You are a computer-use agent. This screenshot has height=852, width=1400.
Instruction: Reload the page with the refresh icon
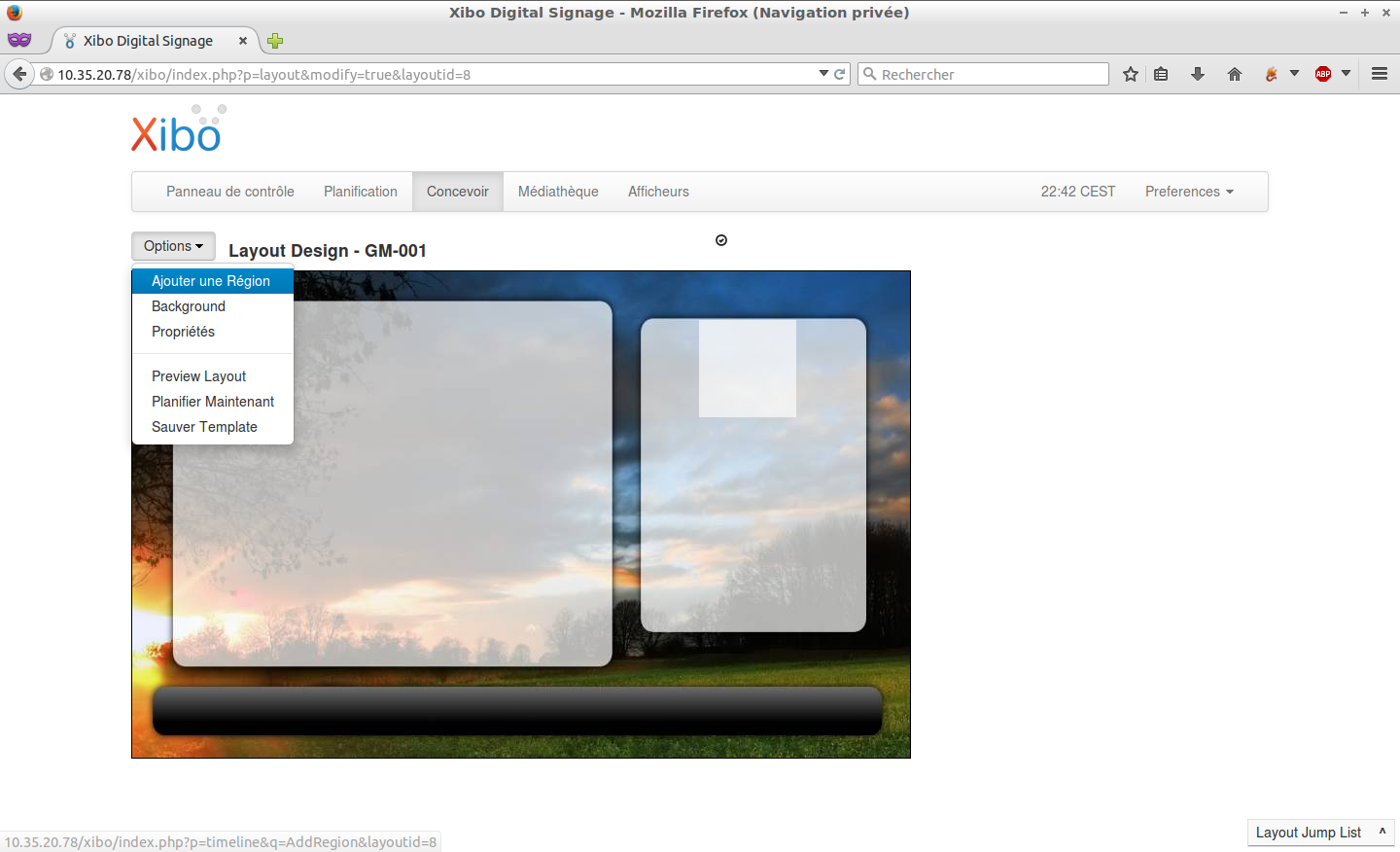coord(840,74)
